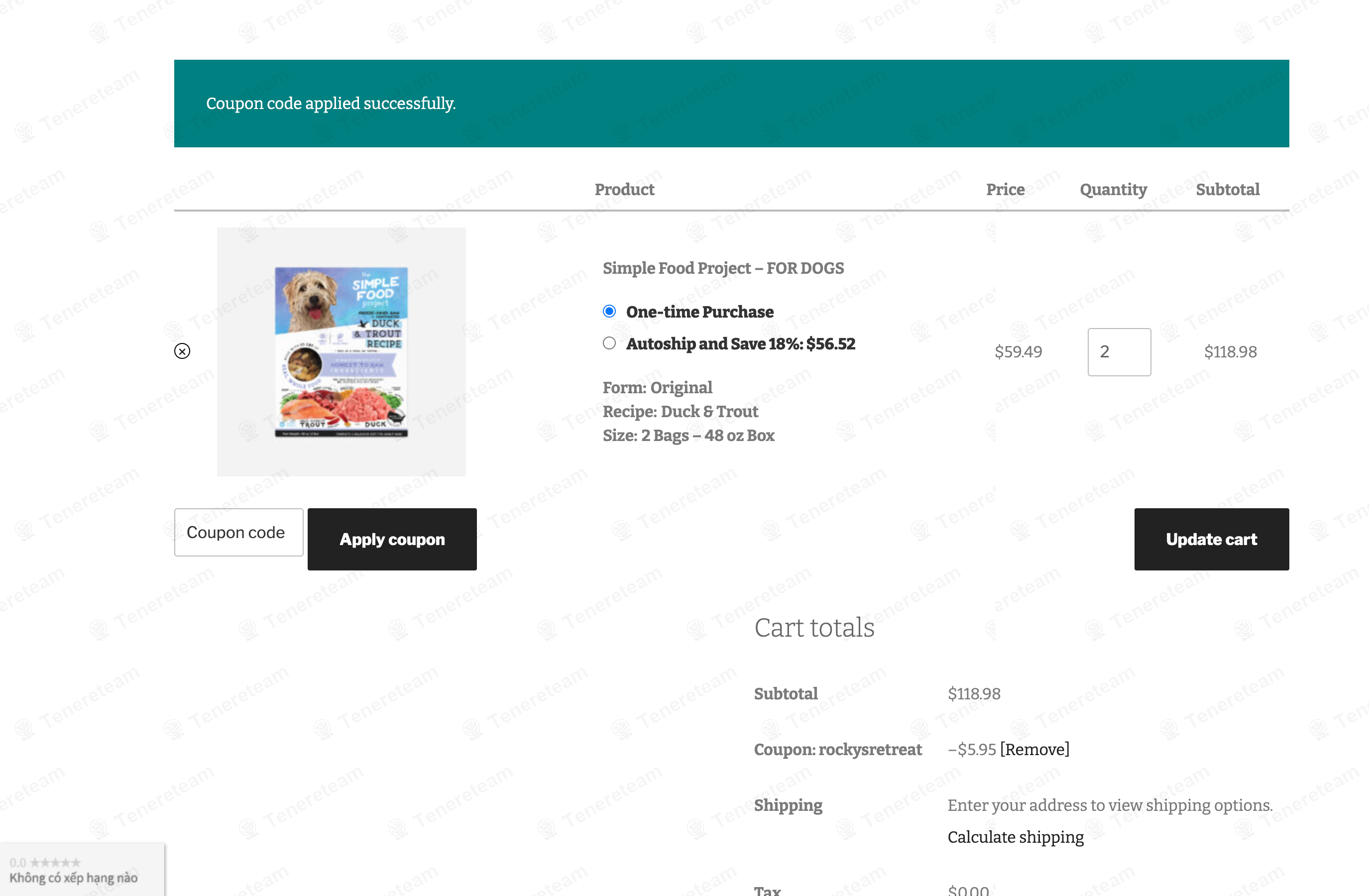Click the Product column header
This screenshot has width=1369, height=896.
pos(624,189)
